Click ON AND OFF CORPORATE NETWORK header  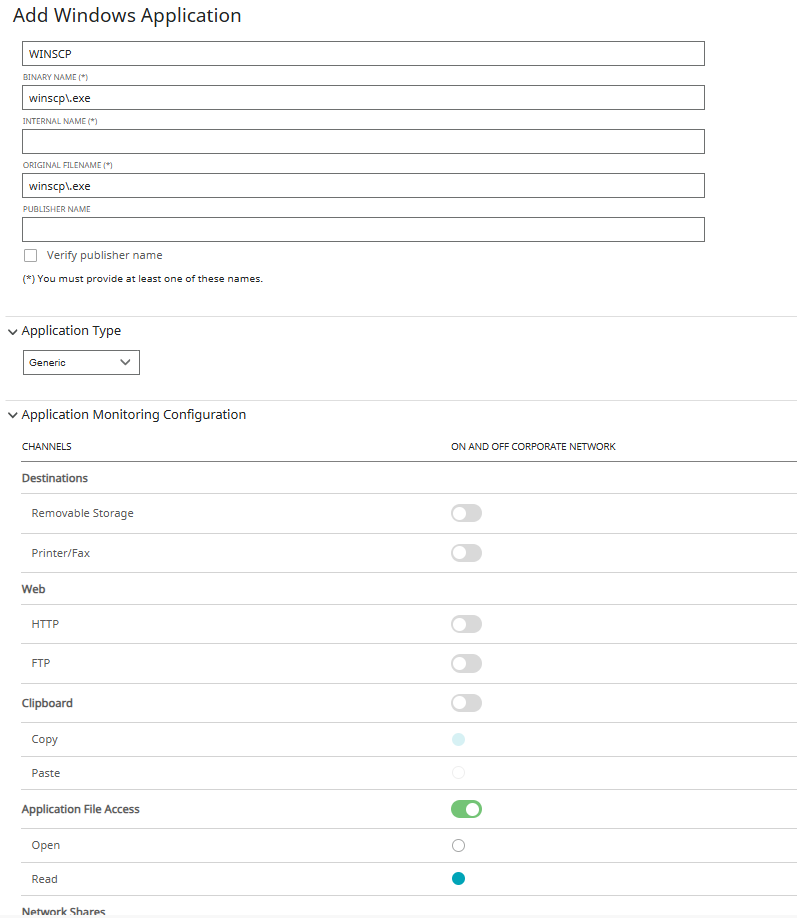pyautogui.click(x=533, y=446)
